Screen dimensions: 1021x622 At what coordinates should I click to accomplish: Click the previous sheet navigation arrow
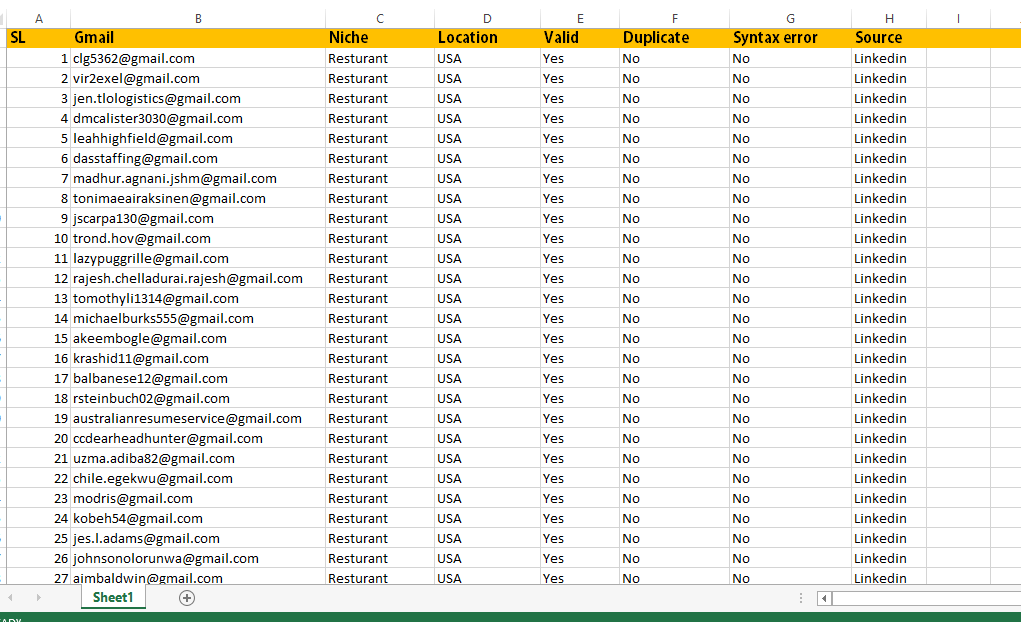pos(11,598)
